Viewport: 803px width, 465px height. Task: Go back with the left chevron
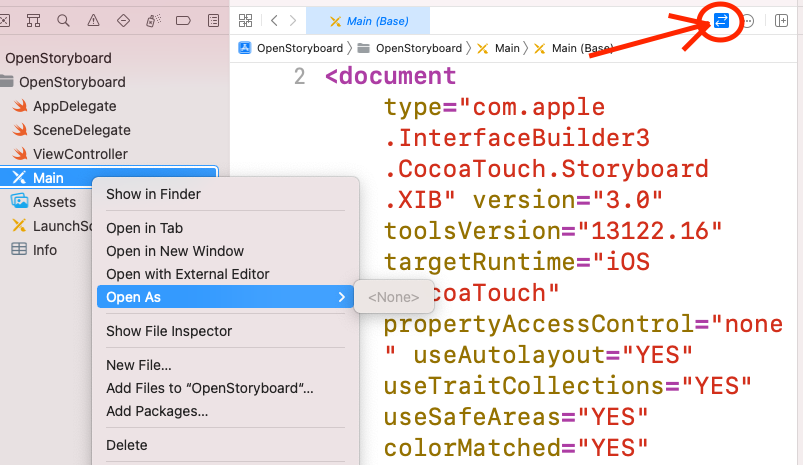click(x=274, y=20)
